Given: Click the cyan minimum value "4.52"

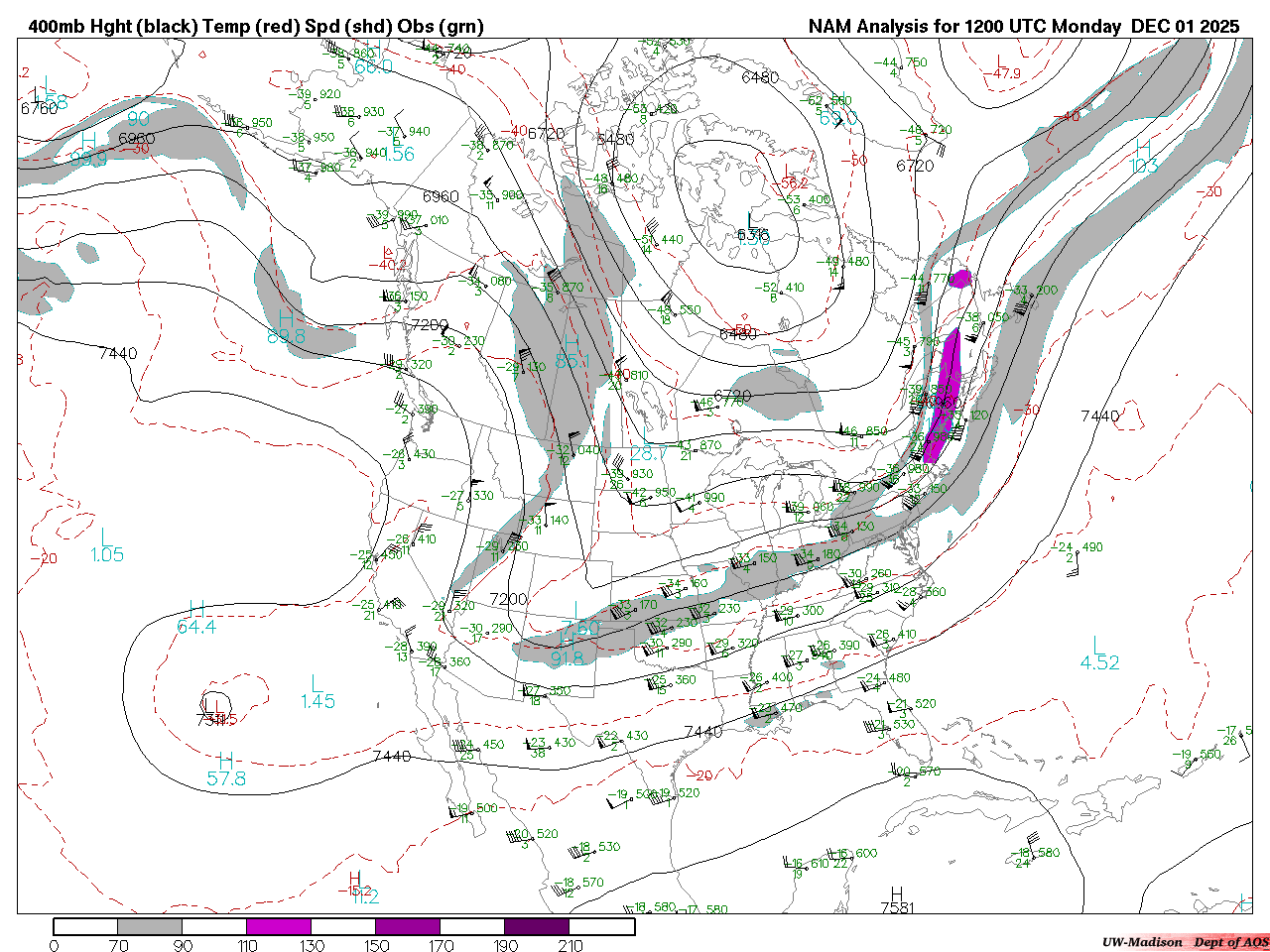Looking at the screenshot, I should click(1100, 662).
